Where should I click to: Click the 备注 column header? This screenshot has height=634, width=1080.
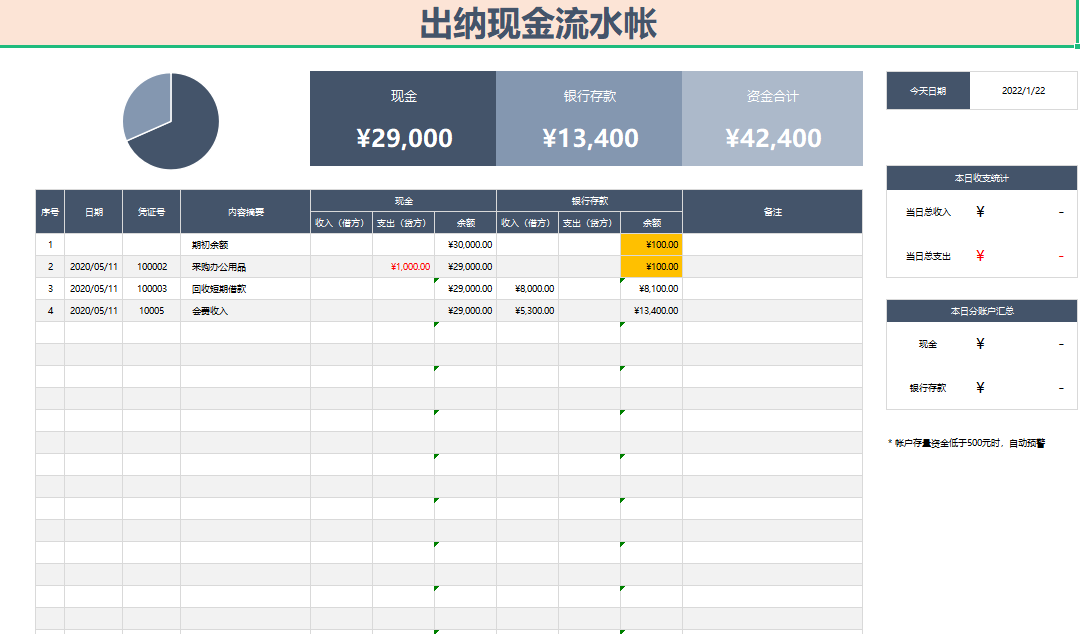772,211
